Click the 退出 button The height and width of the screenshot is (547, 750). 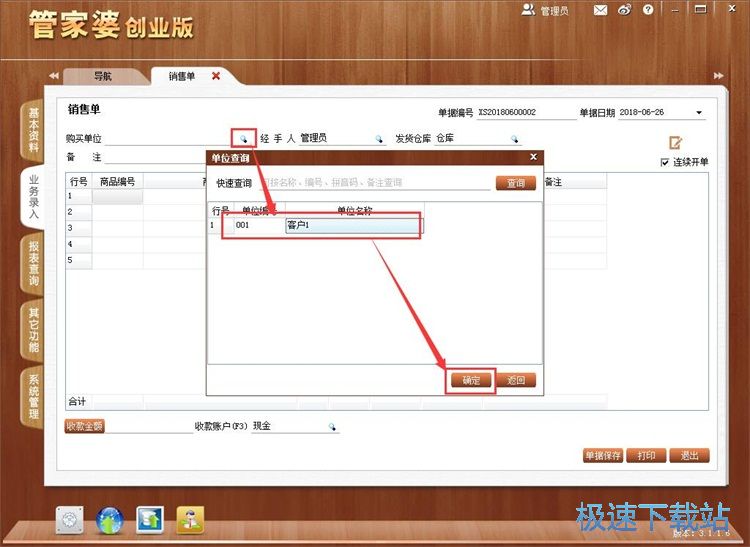point(689,456)
